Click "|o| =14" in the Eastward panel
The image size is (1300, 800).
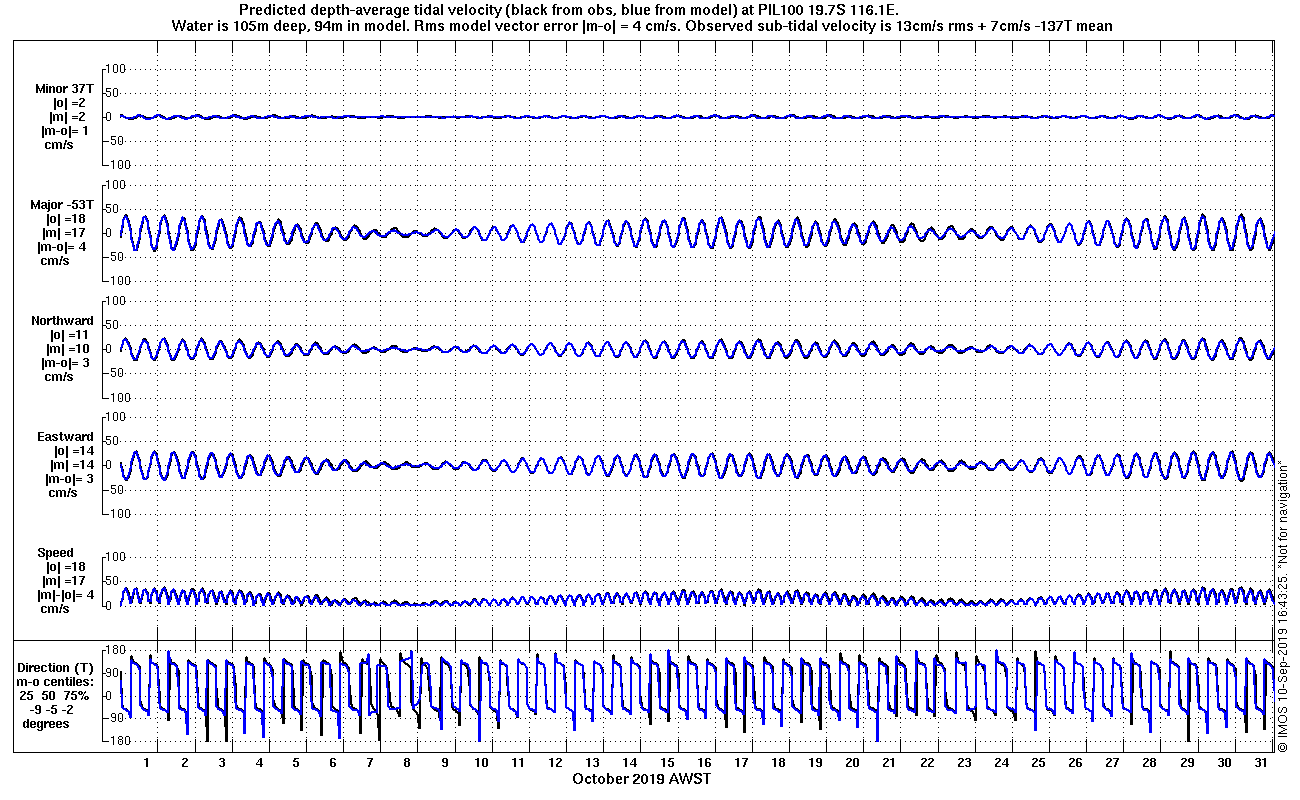click(x=71, y=451)
